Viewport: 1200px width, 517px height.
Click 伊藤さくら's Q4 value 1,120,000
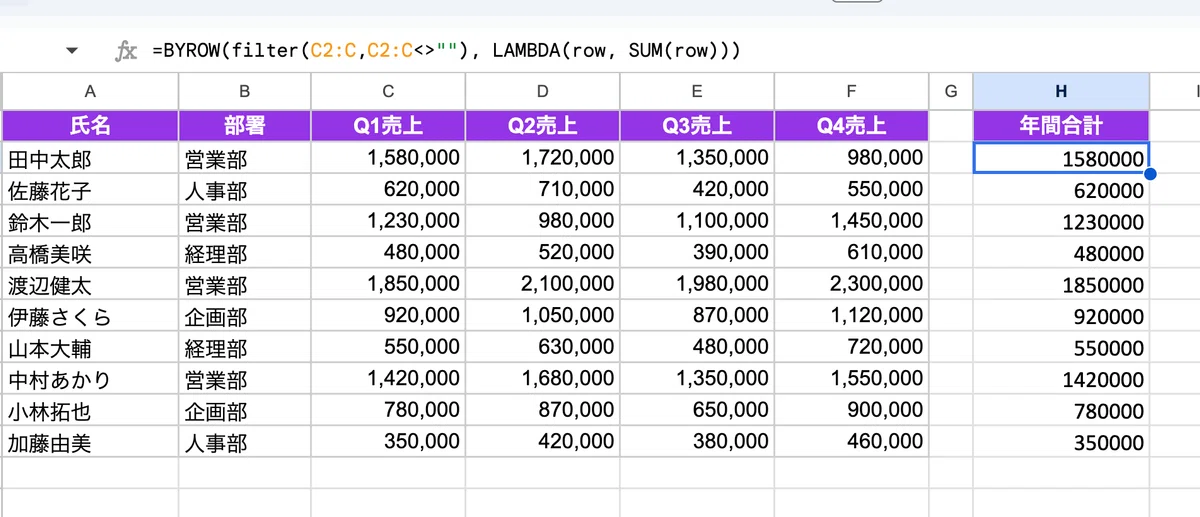[x=851, y=317]
